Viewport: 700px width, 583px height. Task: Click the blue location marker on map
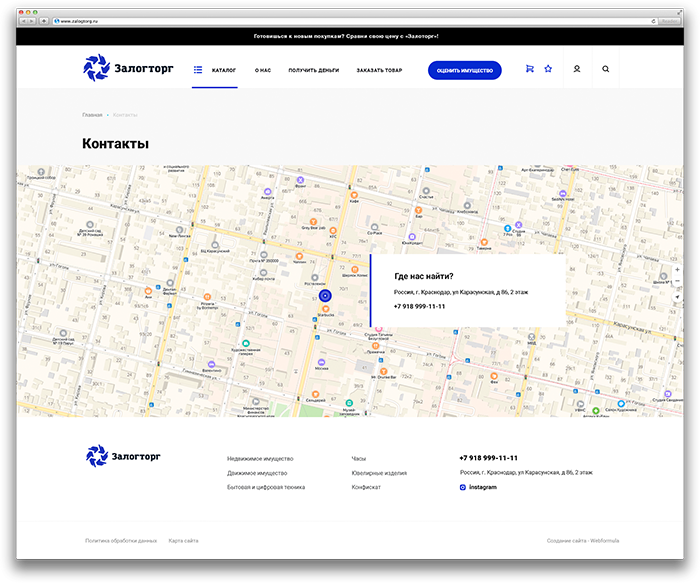pyautogui.click(x=325, y=296)
